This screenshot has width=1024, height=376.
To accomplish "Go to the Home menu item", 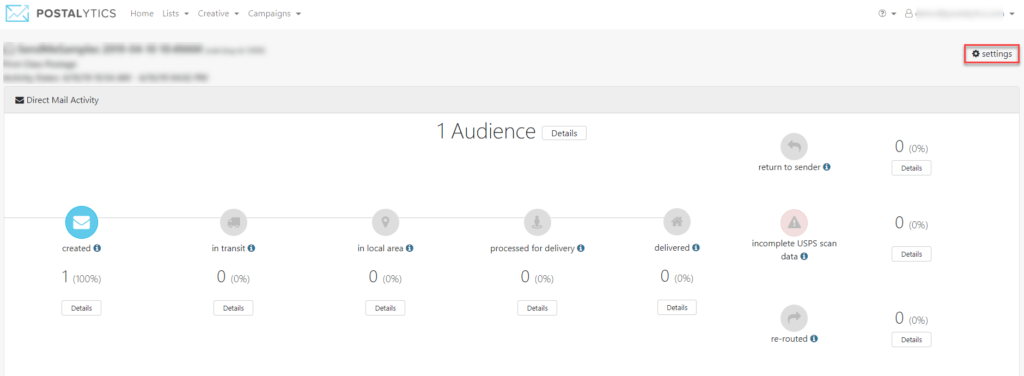I will [142, 14].
